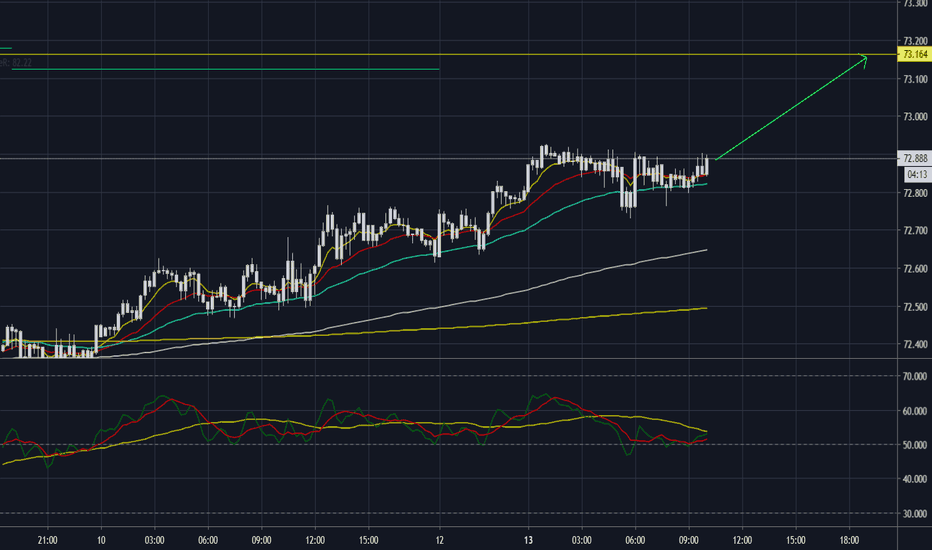Click the 21:00 time axis label

click(x=47, y=540)
